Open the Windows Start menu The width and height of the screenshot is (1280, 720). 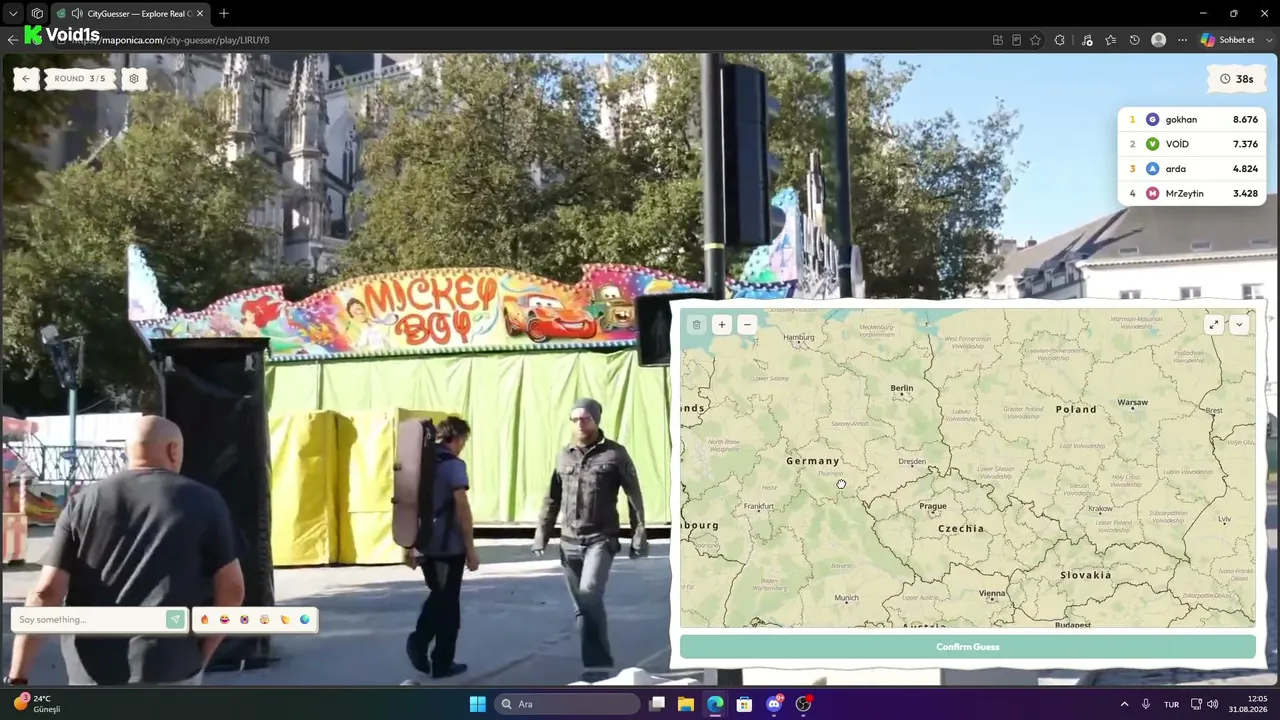point(477,704)
